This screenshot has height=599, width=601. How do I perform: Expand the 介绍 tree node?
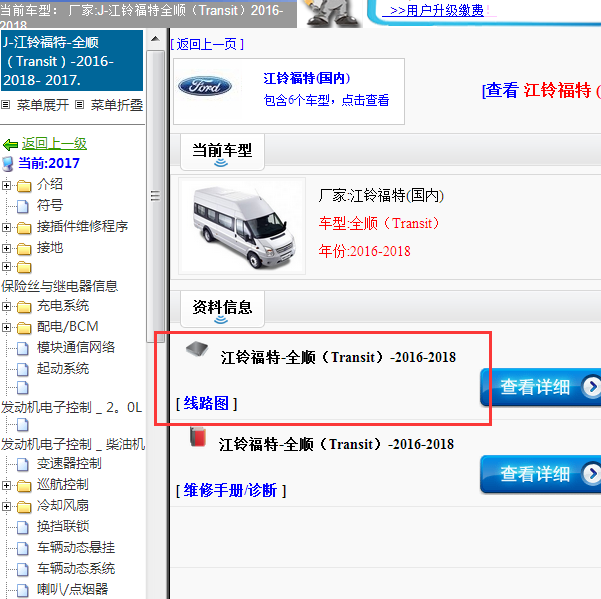(x=6, y=185)
